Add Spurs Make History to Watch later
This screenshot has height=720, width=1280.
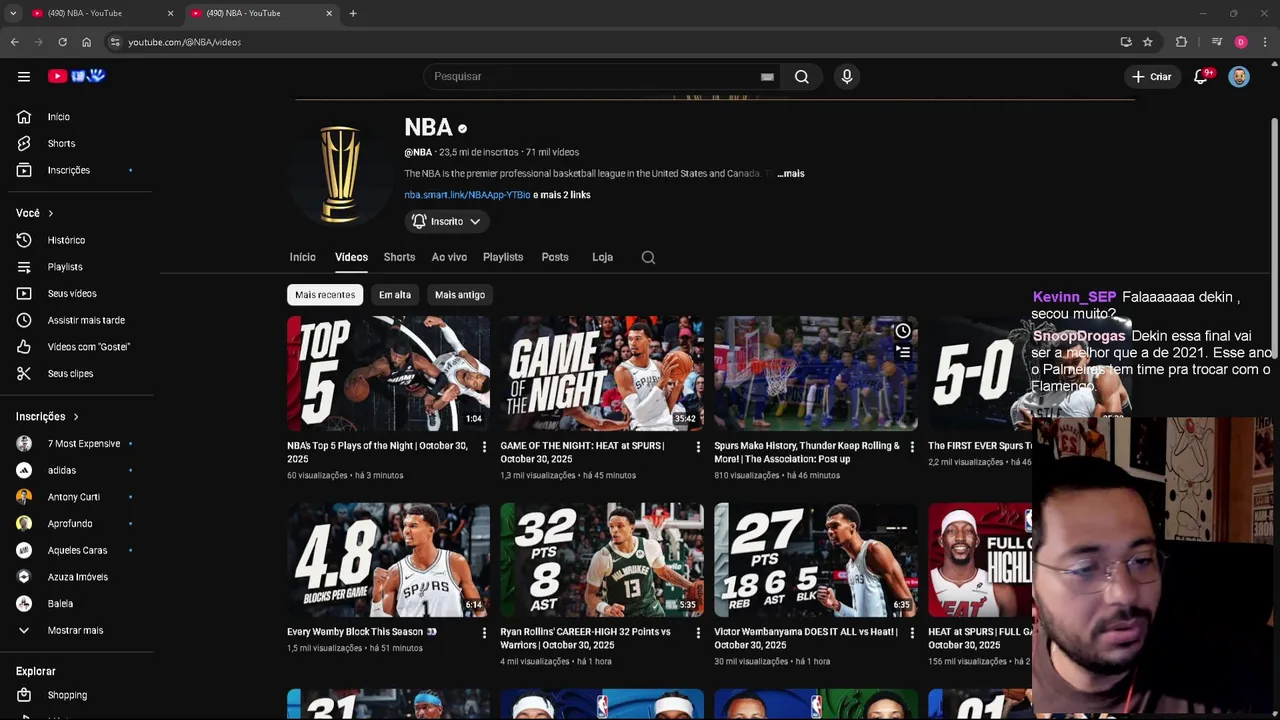pyautogui.click(x=903, y=331)
